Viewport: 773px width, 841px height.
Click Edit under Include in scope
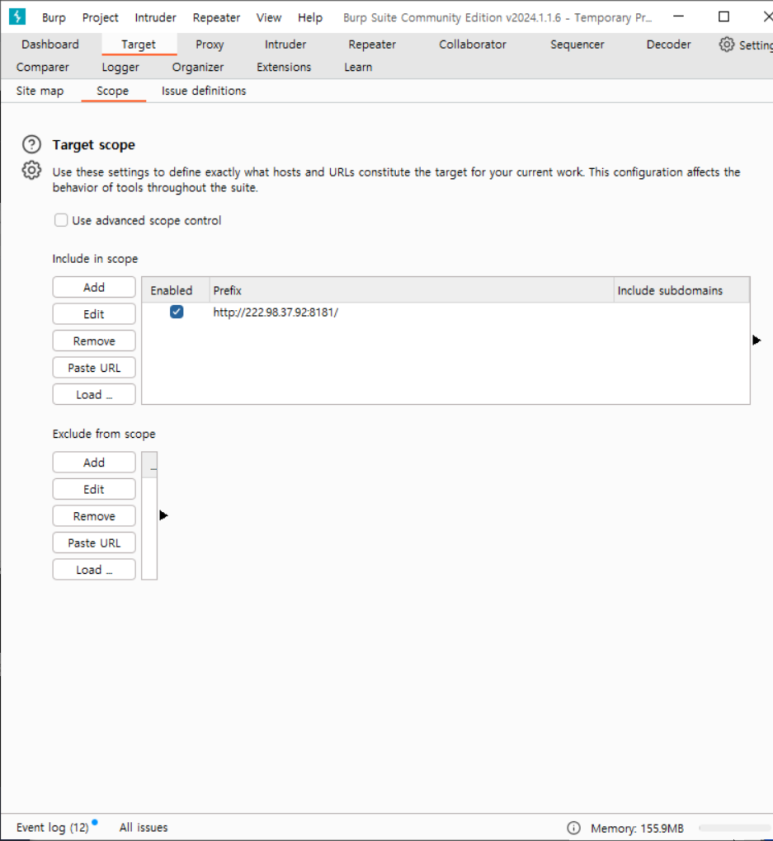click(94, 314)
